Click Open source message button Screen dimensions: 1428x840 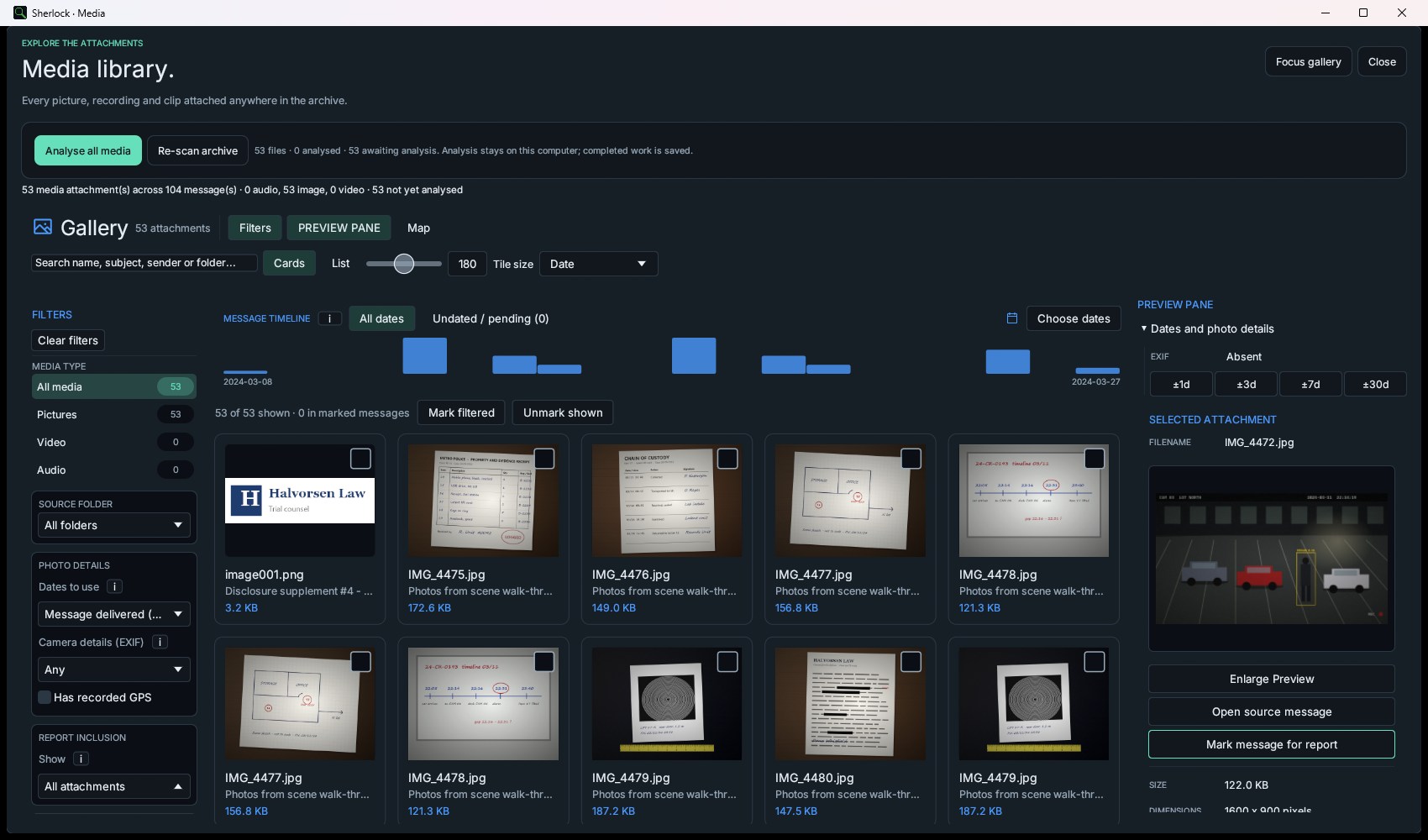pos(1272,711)
